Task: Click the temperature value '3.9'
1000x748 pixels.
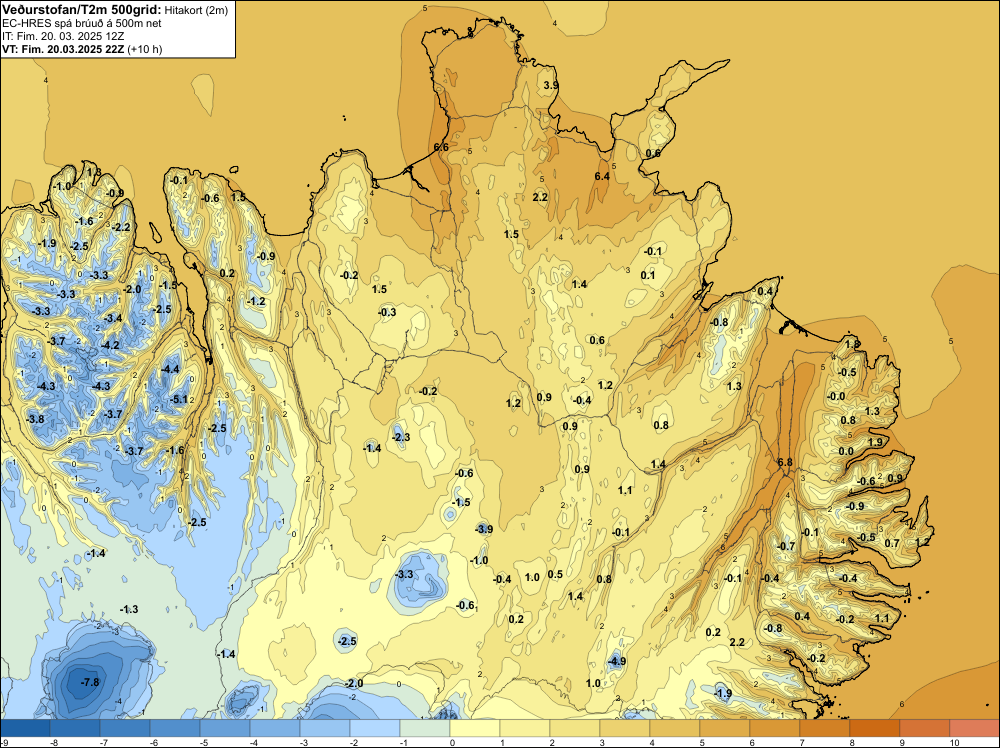Action: 551,85
